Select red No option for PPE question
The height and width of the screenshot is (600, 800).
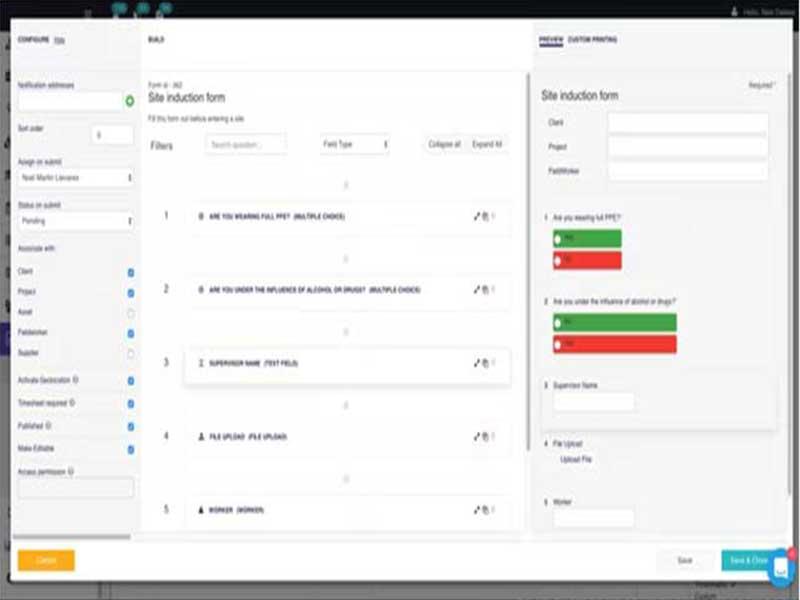pyautogui.click(x=587, y=261)
